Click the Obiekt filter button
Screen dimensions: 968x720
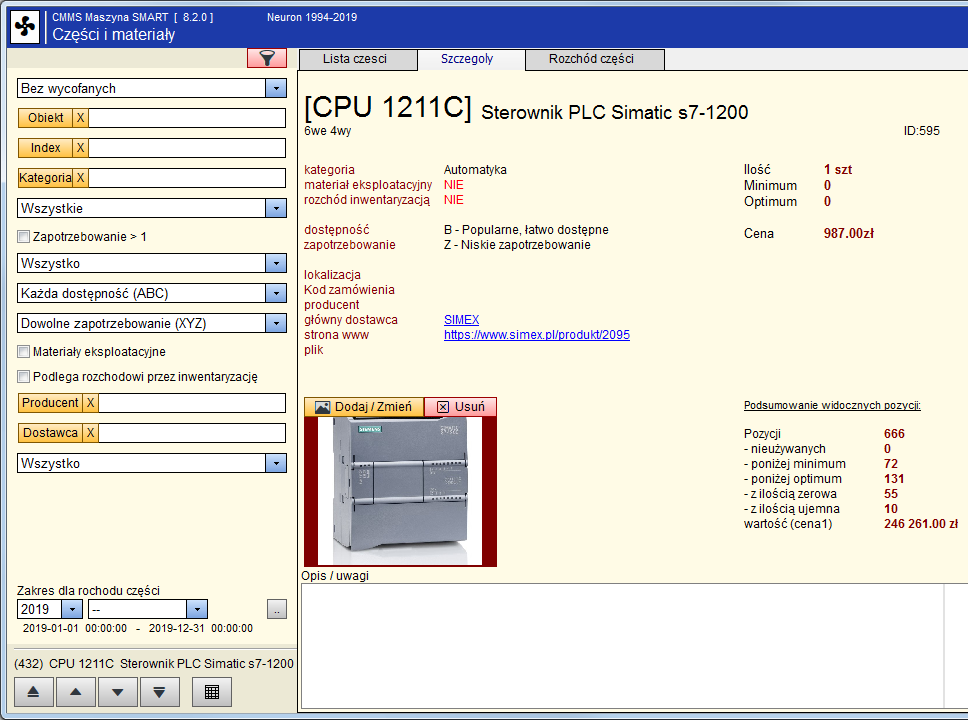45,118
